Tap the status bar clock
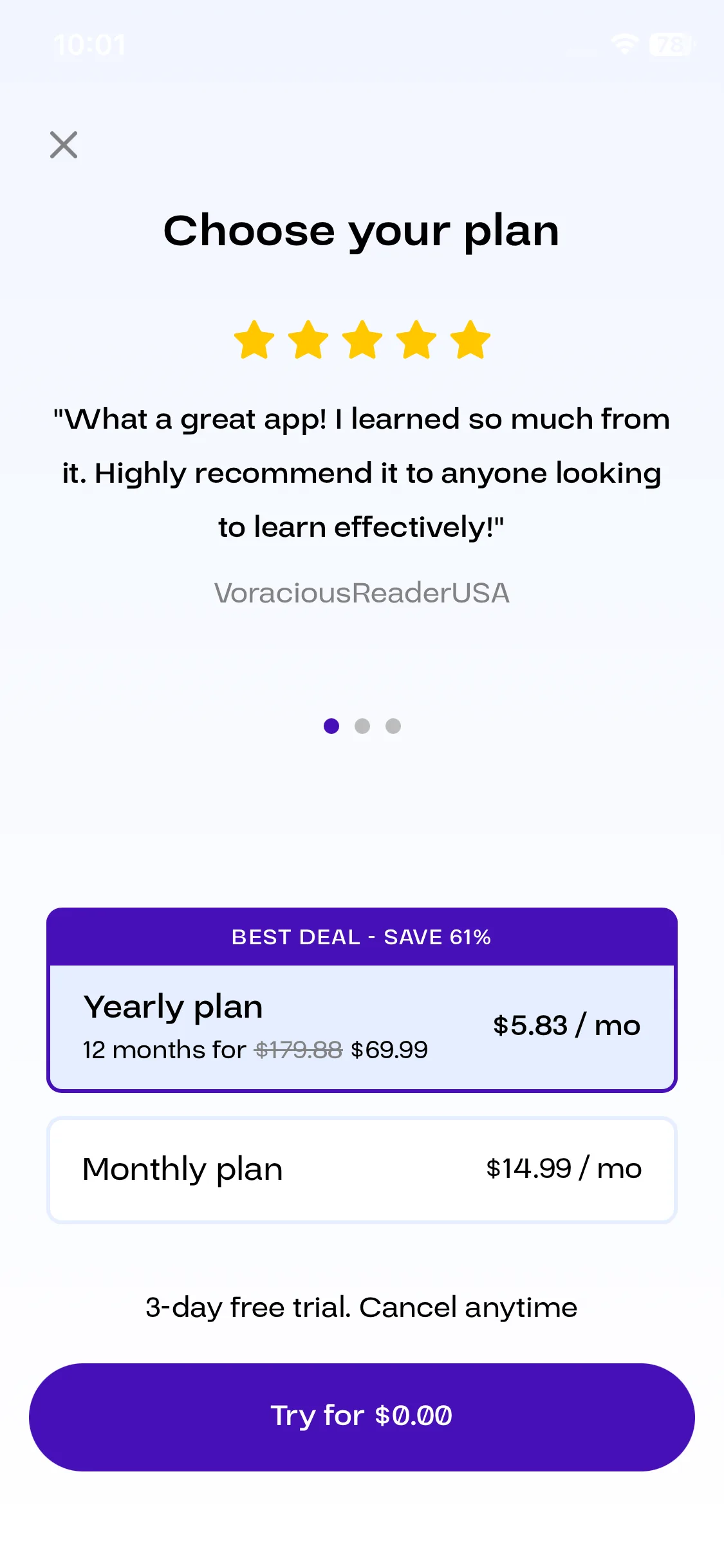This screenshot has height=1568, width=724. coord(89,45)
